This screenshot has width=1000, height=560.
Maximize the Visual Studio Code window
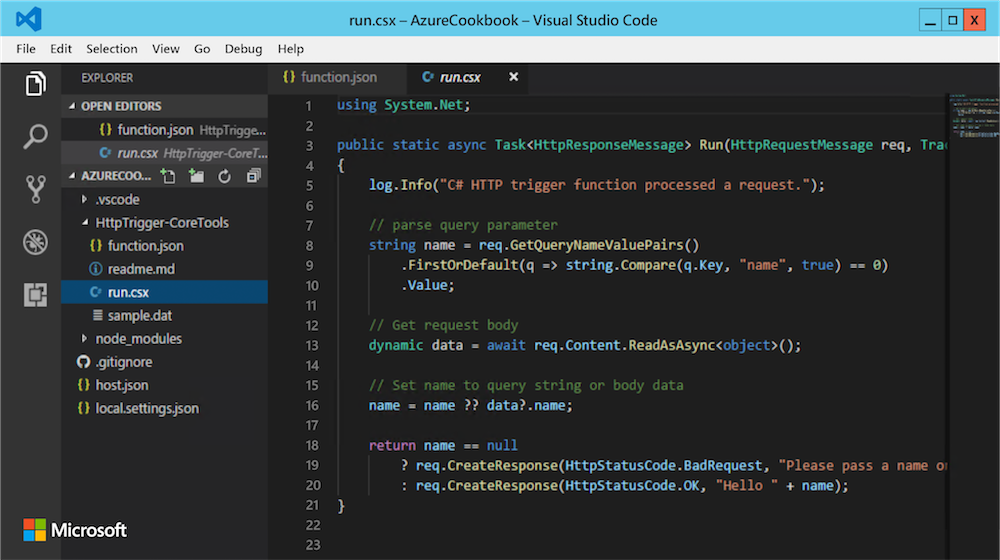[953, 20]
